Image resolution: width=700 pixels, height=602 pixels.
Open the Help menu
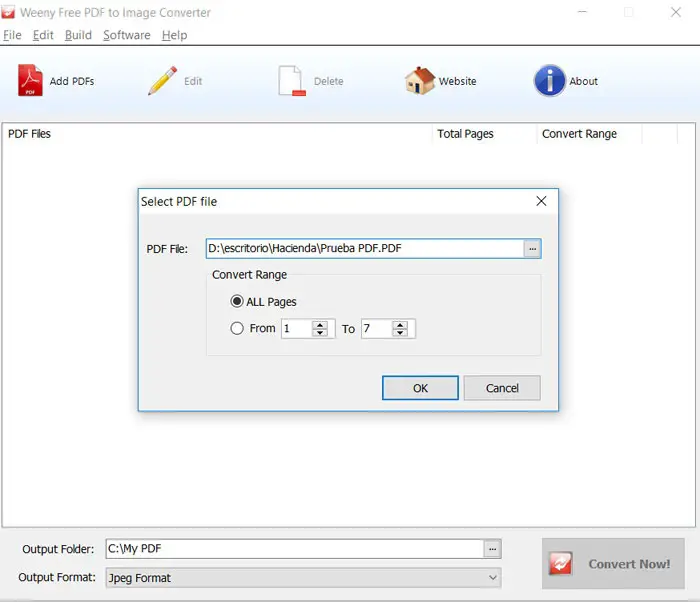(174, 35)
